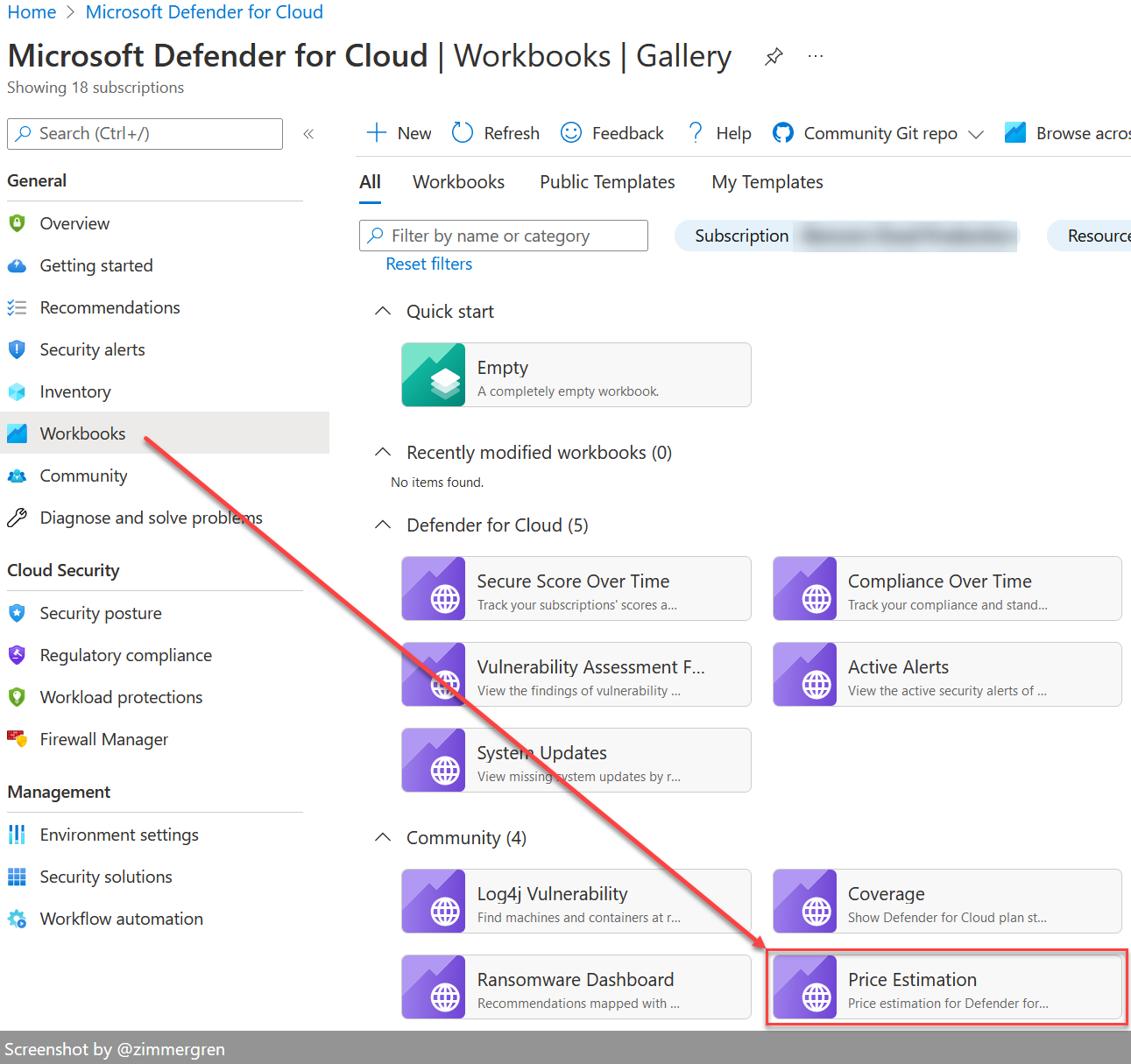Viewport: 1131px width, 1064px height.
Task: Click the New button label
Action: click(x=414, y=133)
